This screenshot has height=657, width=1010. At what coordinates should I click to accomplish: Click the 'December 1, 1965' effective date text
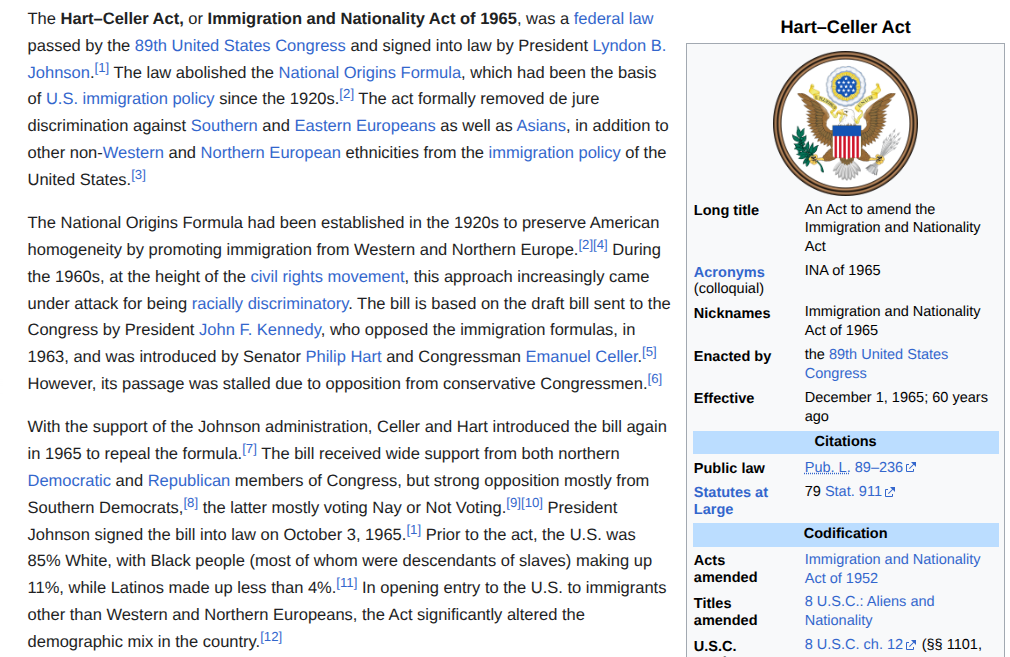(865, 397)
